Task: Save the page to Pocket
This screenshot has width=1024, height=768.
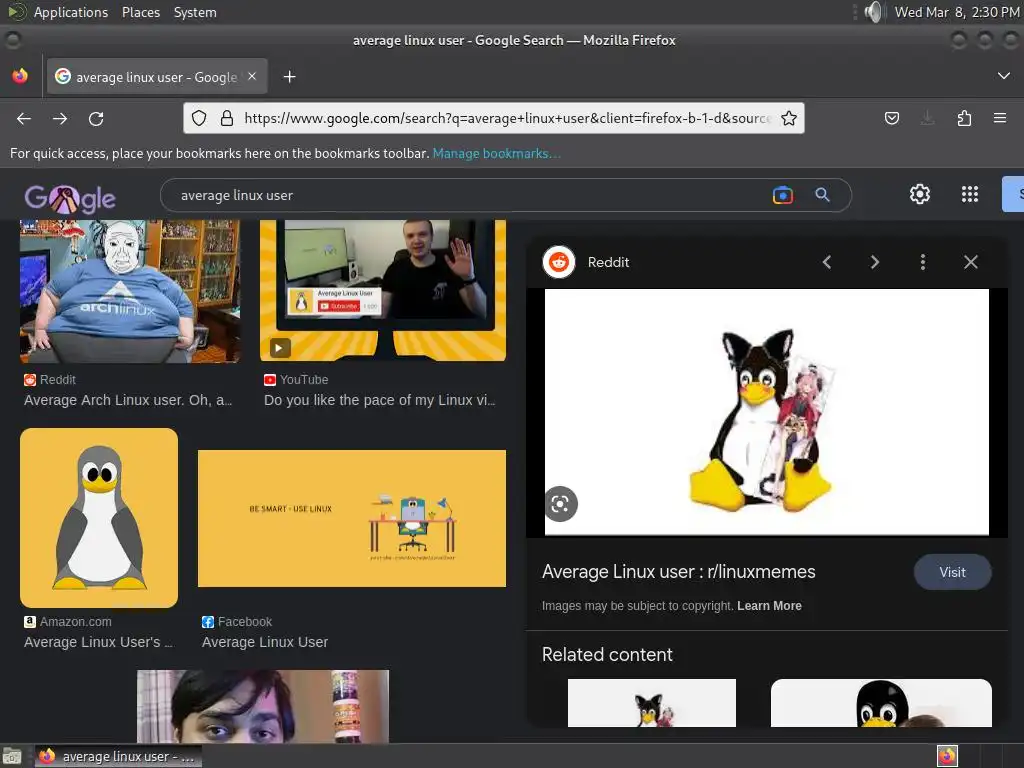Action: click(x=892, y=118)
